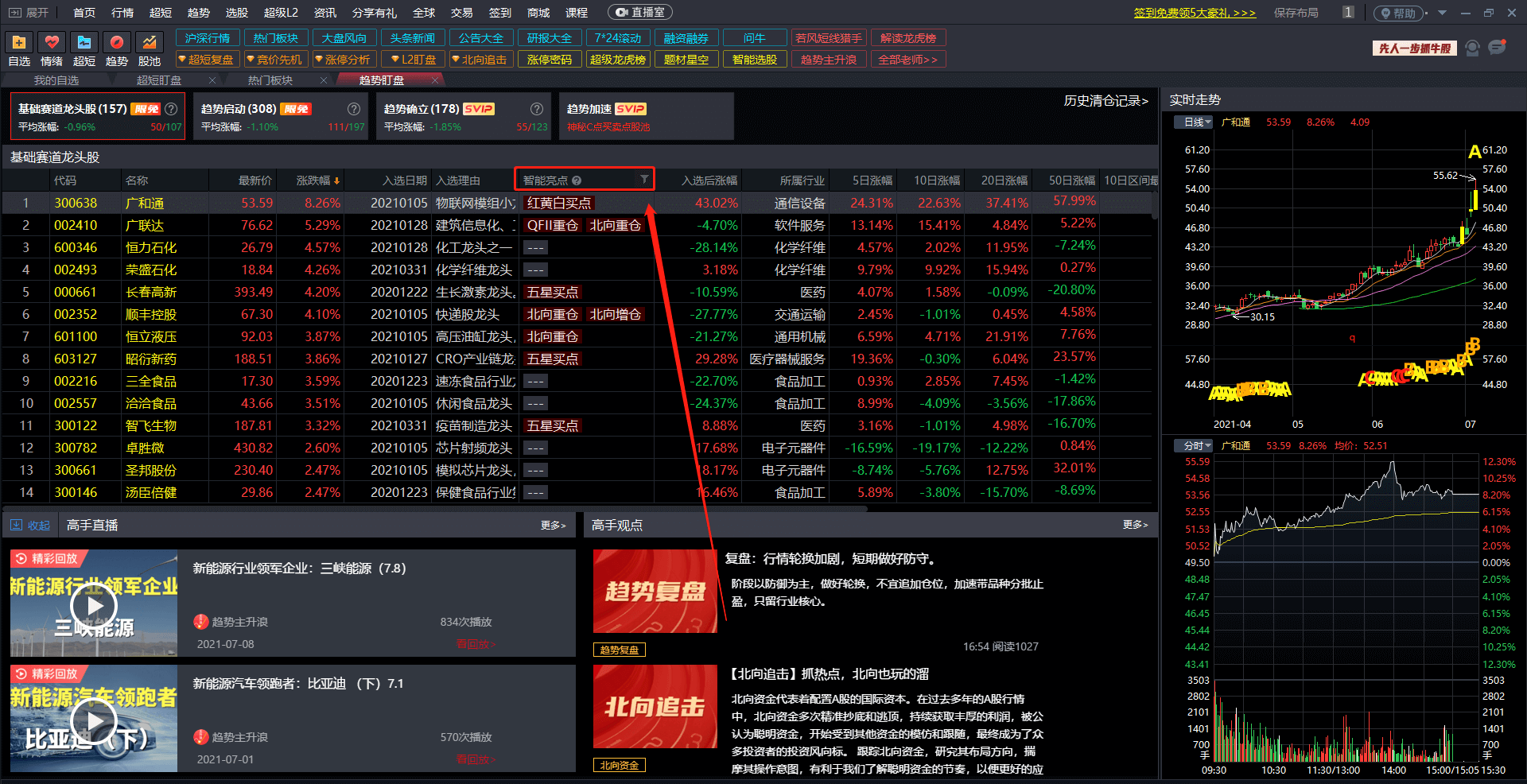Click help question mark on 趋势启动 card

354,109
